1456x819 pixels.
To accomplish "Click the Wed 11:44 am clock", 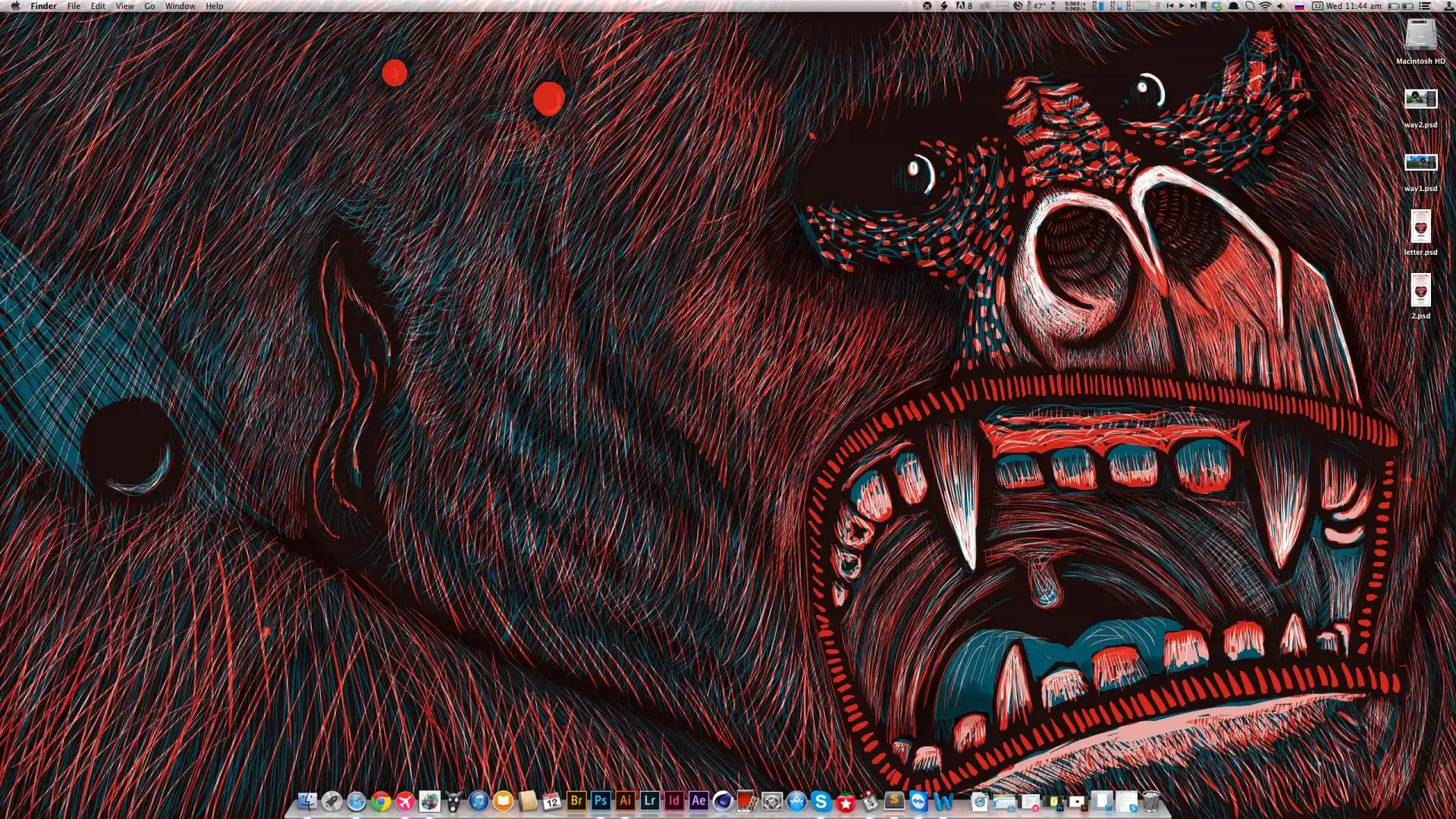I will pyautogui.click(x=1354, y=6).
